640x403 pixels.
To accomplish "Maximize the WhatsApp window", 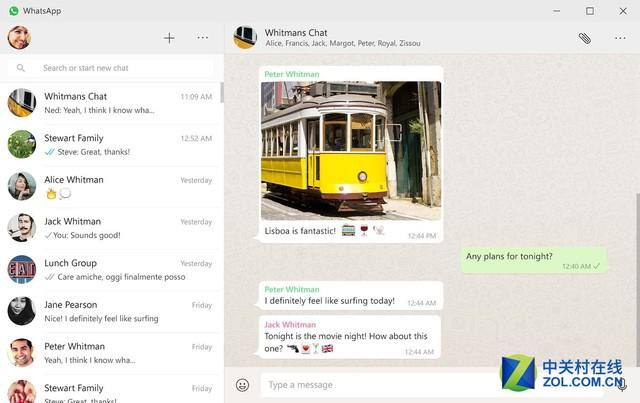I will [590, 11].
